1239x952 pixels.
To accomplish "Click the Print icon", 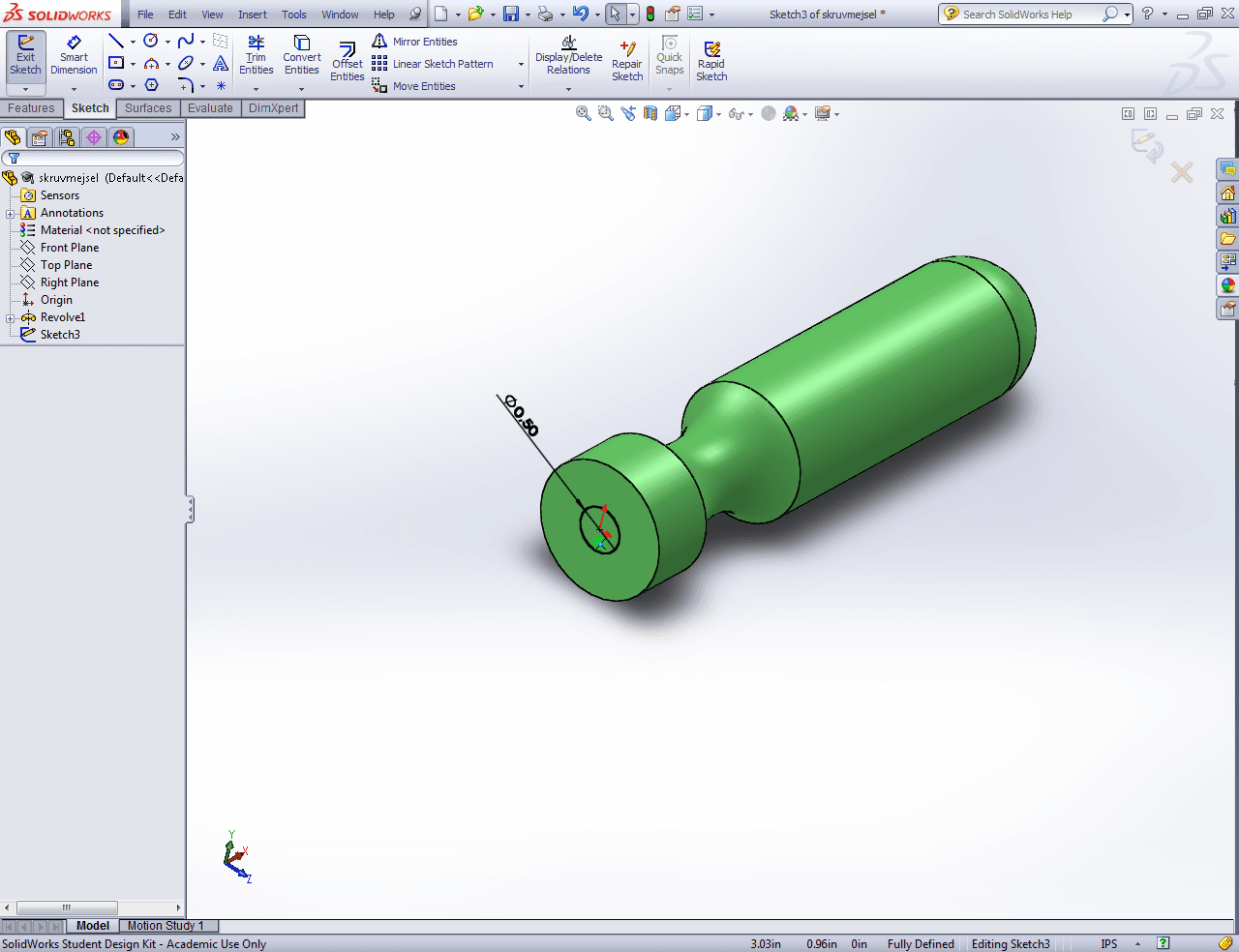I will [546, 14].
